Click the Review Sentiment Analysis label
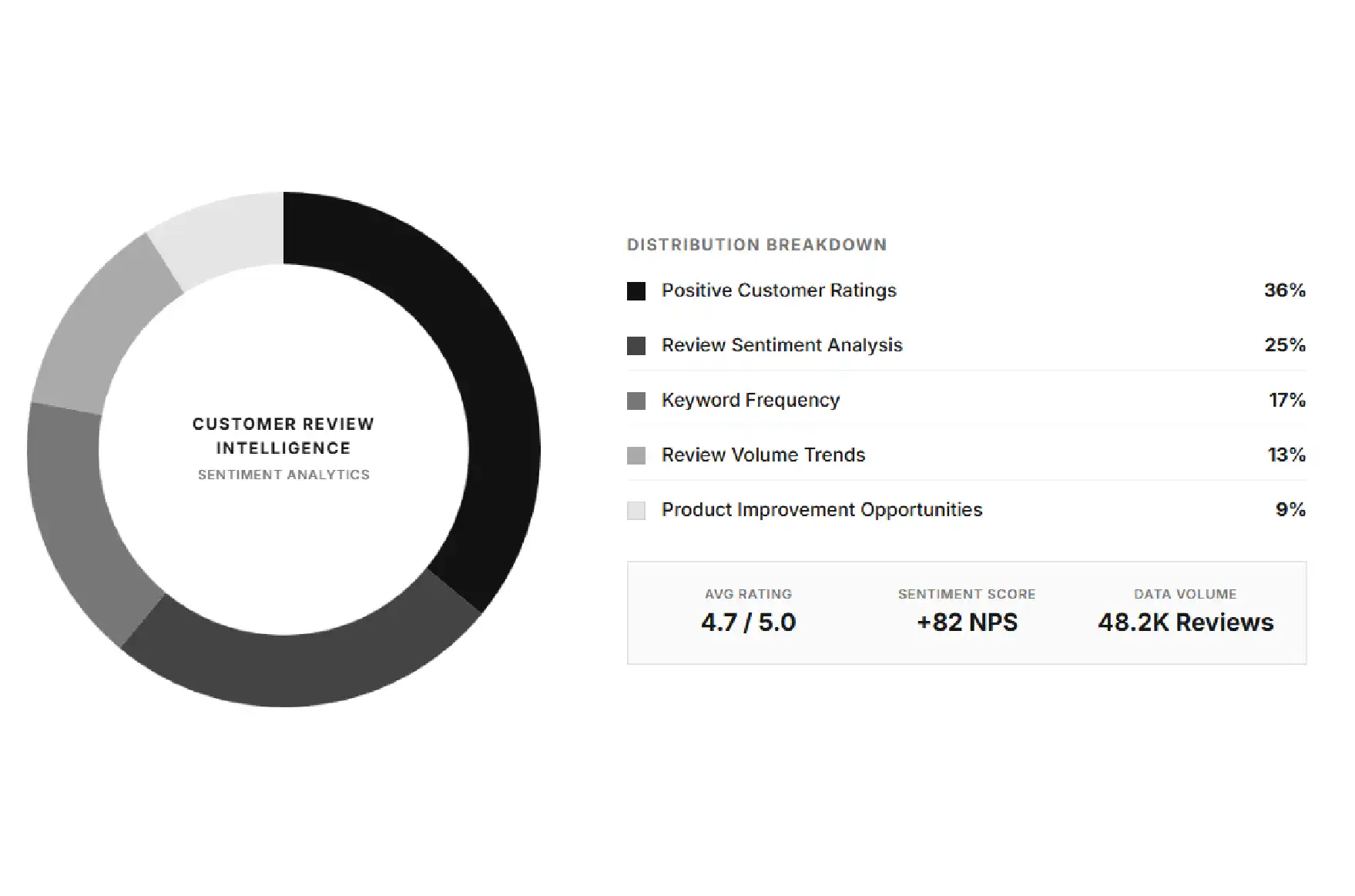 pyautogui.click(x=782, y=345)
